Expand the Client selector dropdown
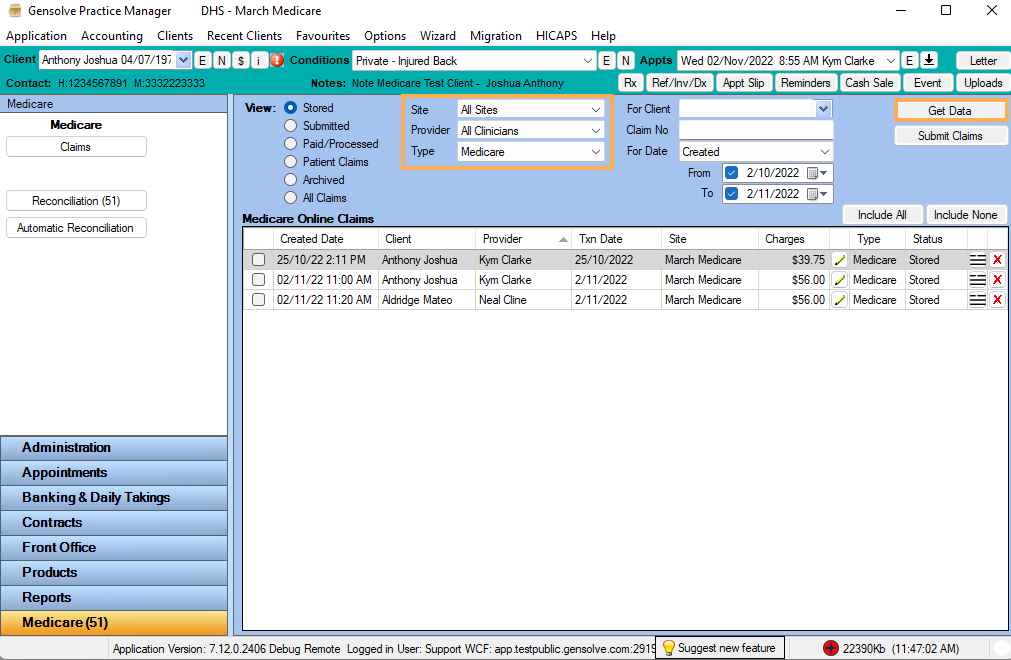Viewport: 1011px width, 660px height. pos(183,60)
